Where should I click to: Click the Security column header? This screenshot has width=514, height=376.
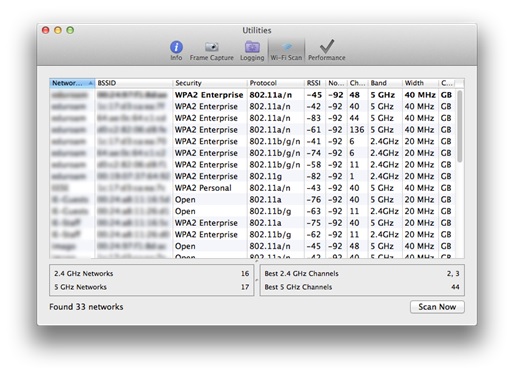(210, 83)
